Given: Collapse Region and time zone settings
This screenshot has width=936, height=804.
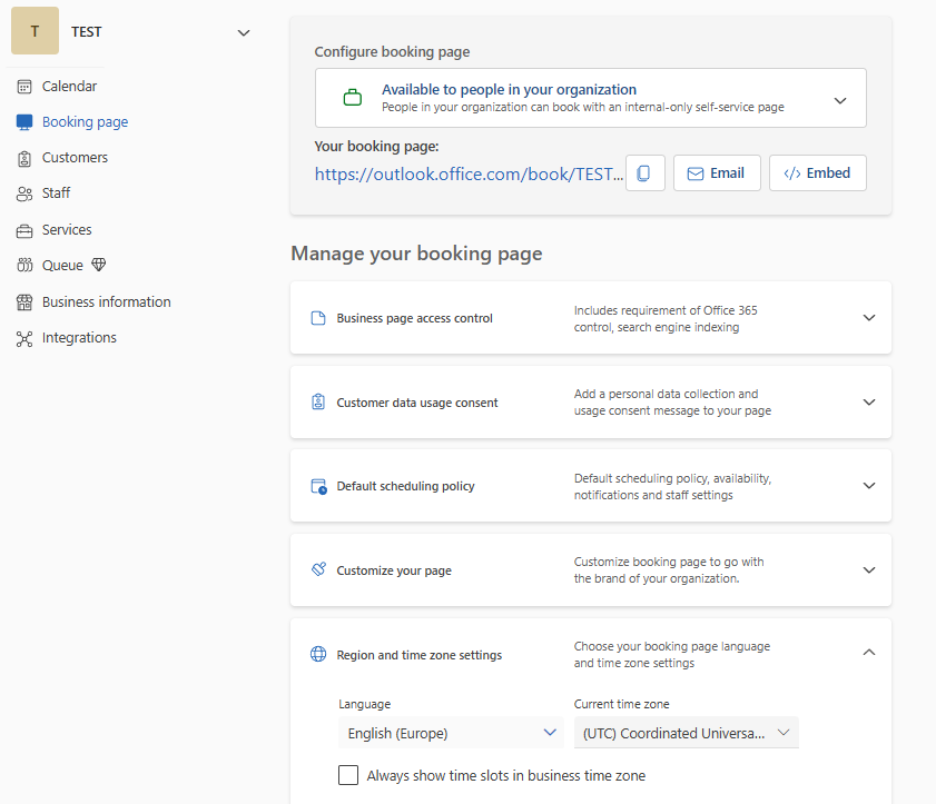Looking at the screenshot, I should [x=868, y=652].
